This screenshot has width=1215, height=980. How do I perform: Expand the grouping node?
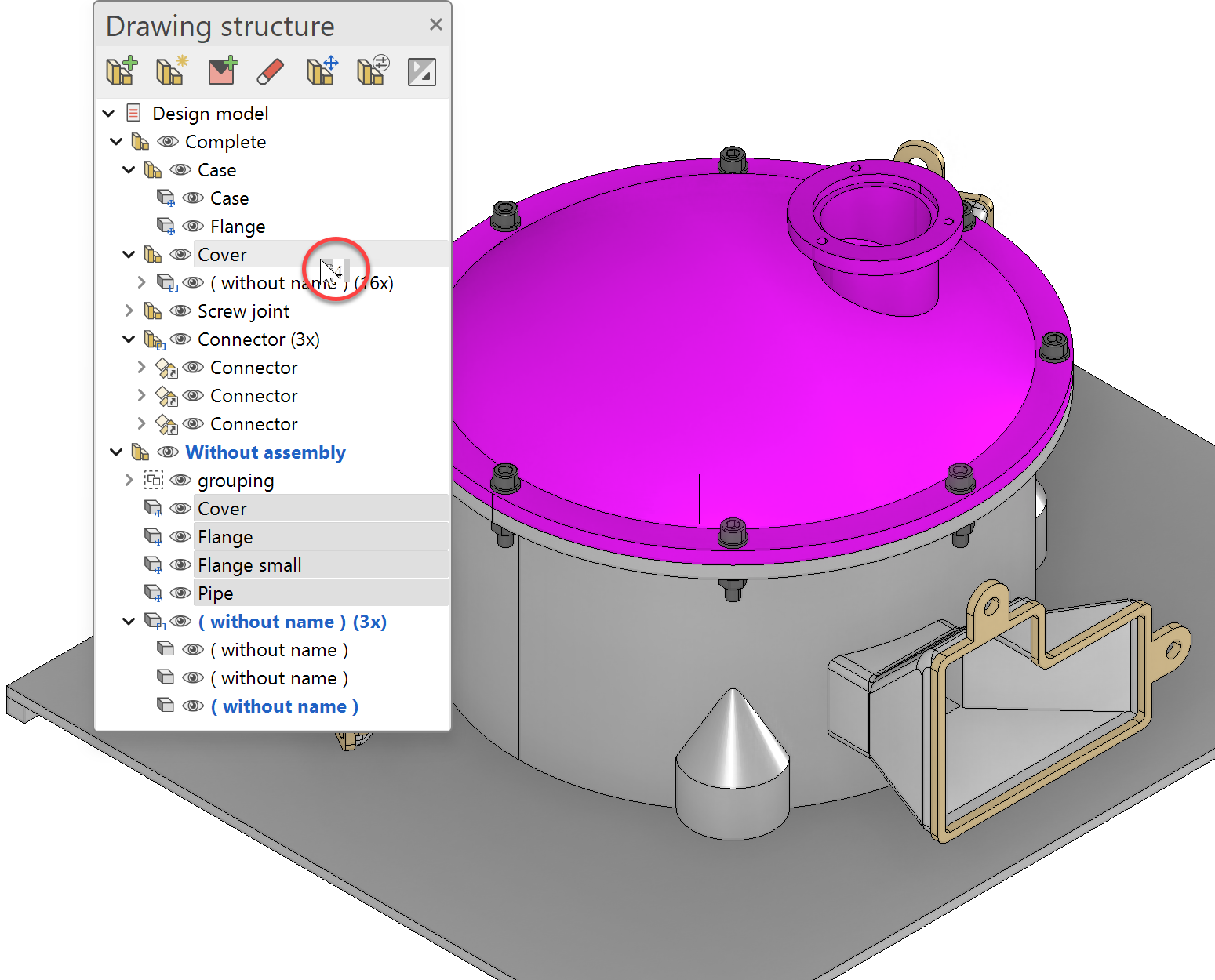pos(129,481)
